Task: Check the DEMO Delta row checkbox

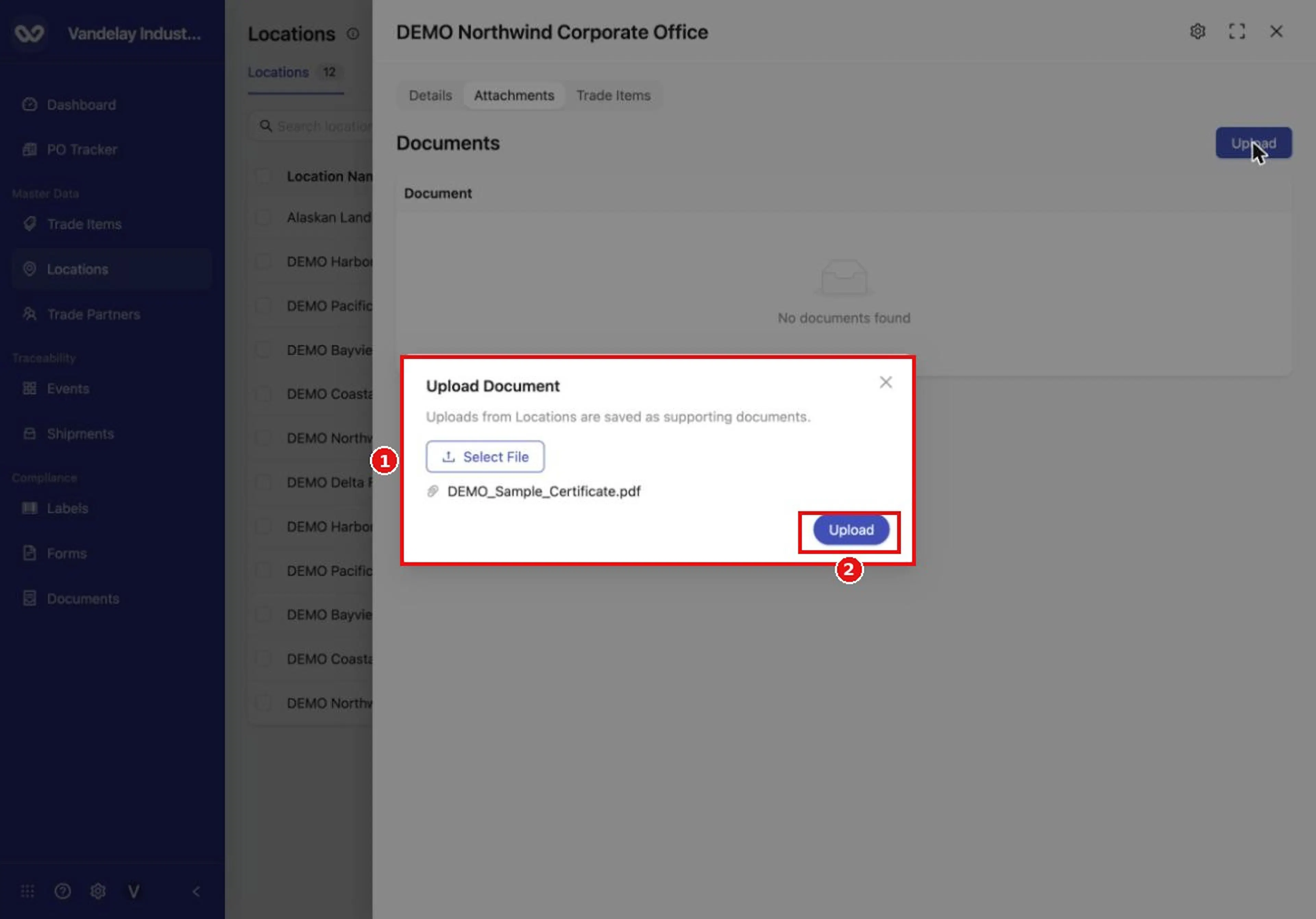Action: [263, 482]
